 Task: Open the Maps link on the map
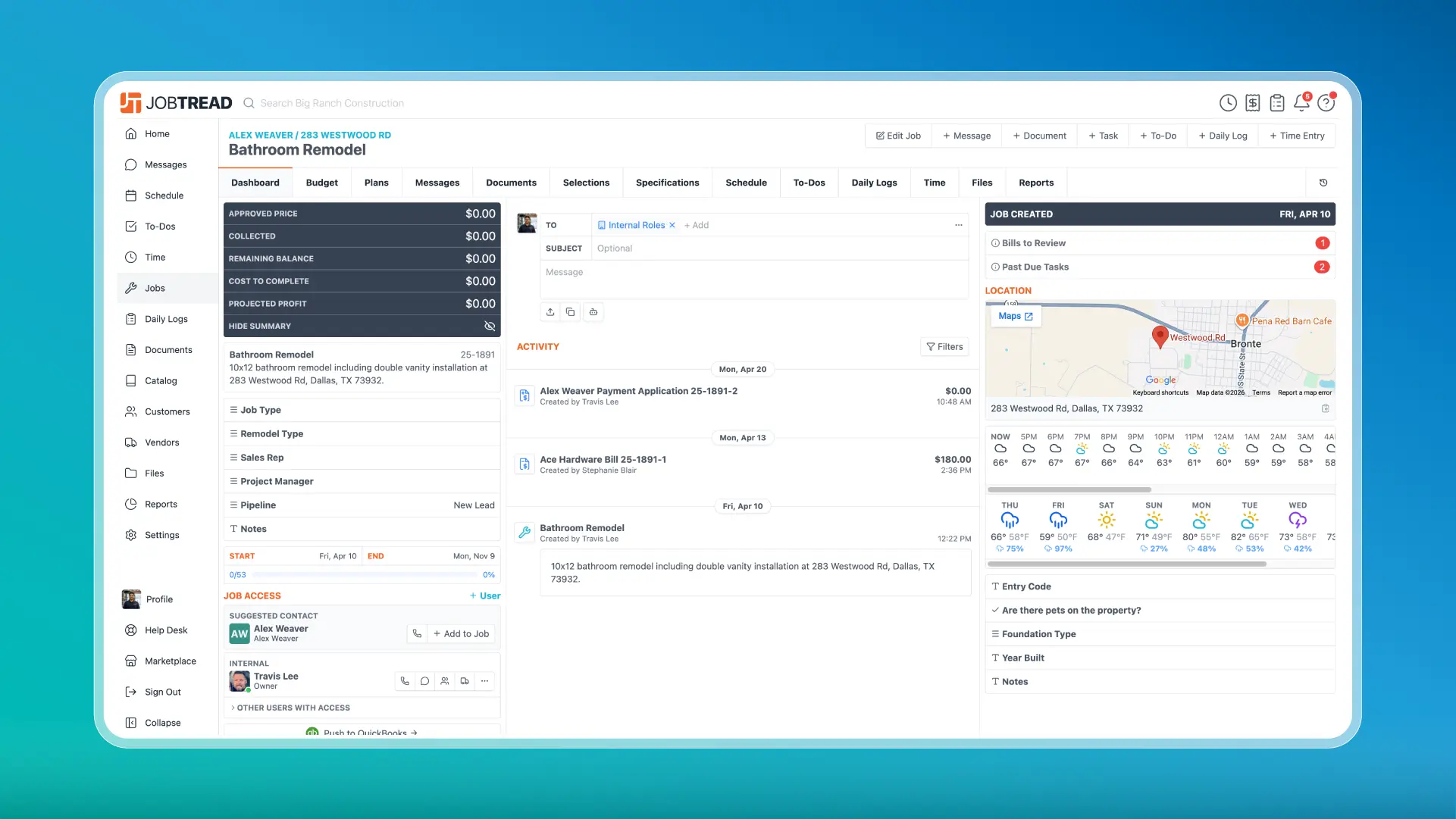(x=1016, y=317)
